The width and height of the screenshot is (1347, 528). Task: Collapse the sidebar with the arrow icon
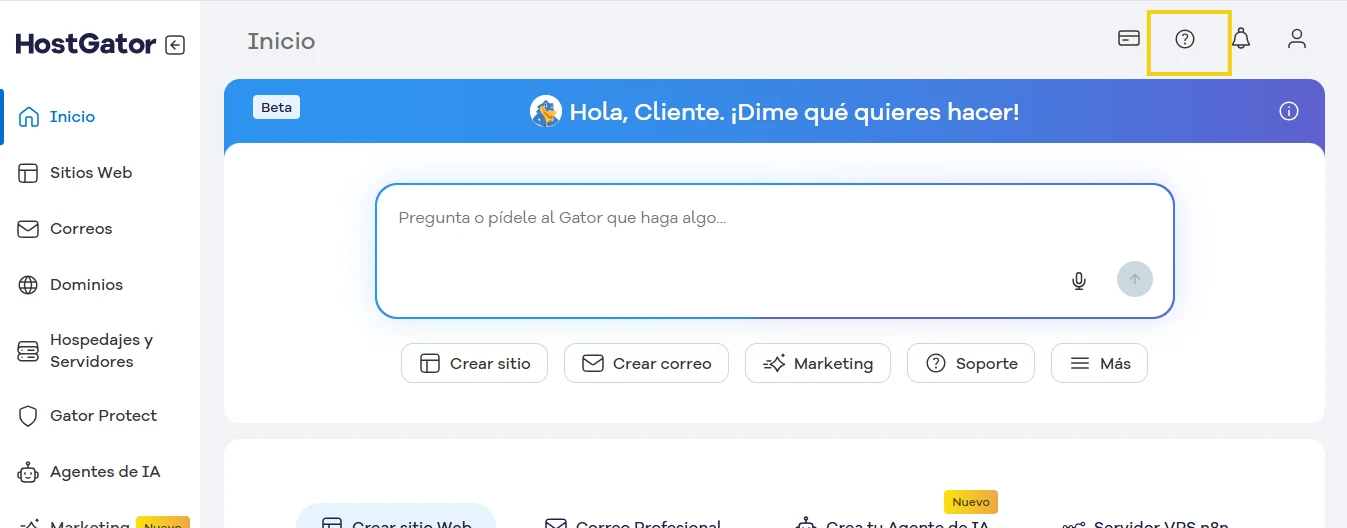click(x=175, y=45)
